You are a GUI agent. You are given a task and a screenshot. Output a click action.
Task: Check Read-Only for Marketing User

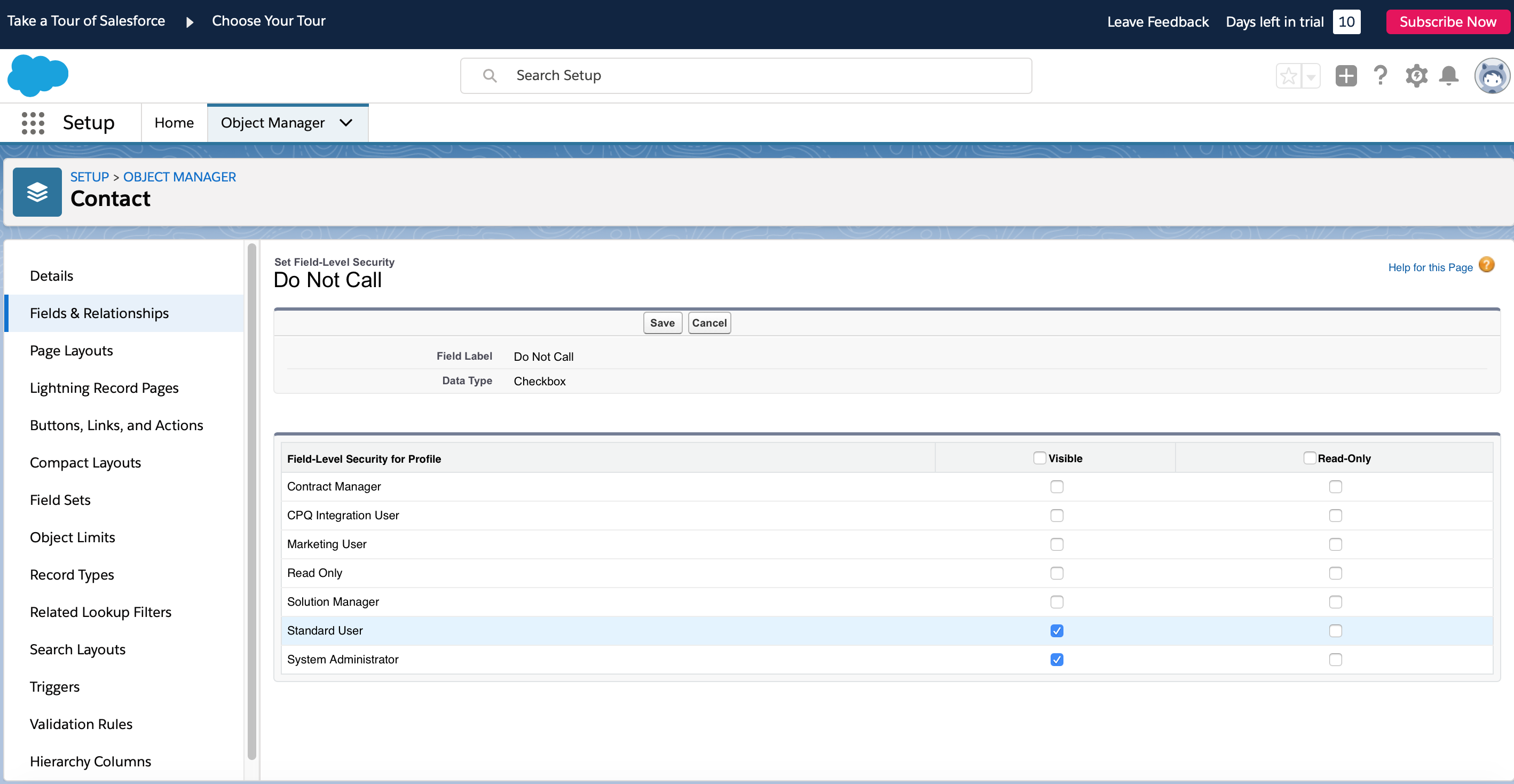click(1335, 544)
